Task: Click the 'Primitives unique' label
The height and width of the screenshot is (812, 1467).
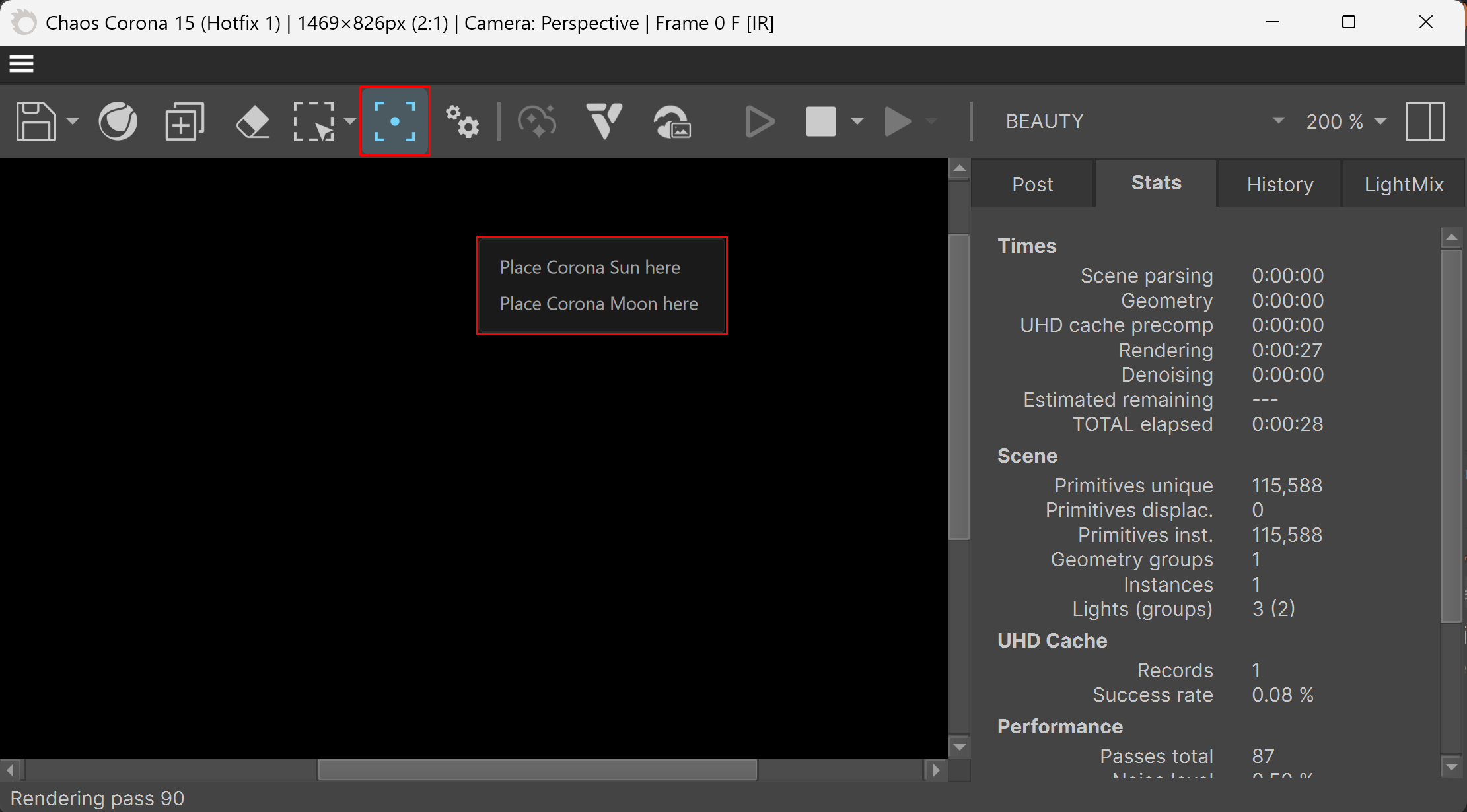Action: tap(1133, 485)
